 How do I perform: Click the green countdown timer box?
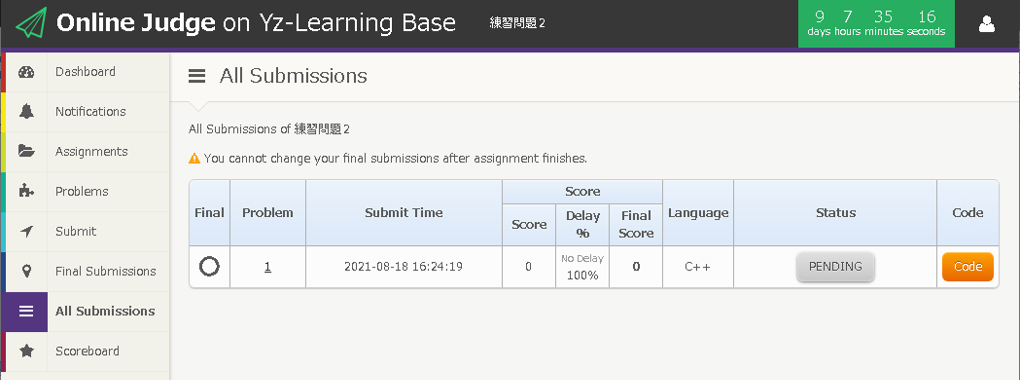[876, 23]
